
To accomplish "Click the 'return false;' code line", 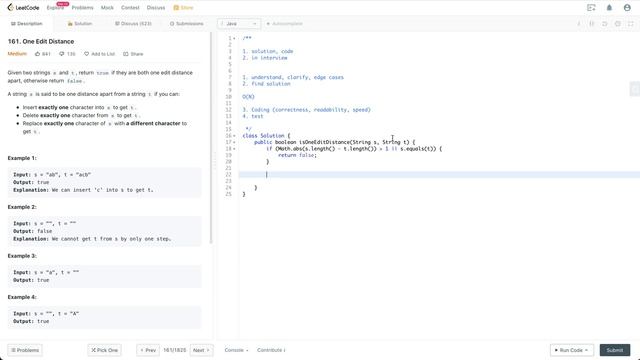I will (298, 155).
